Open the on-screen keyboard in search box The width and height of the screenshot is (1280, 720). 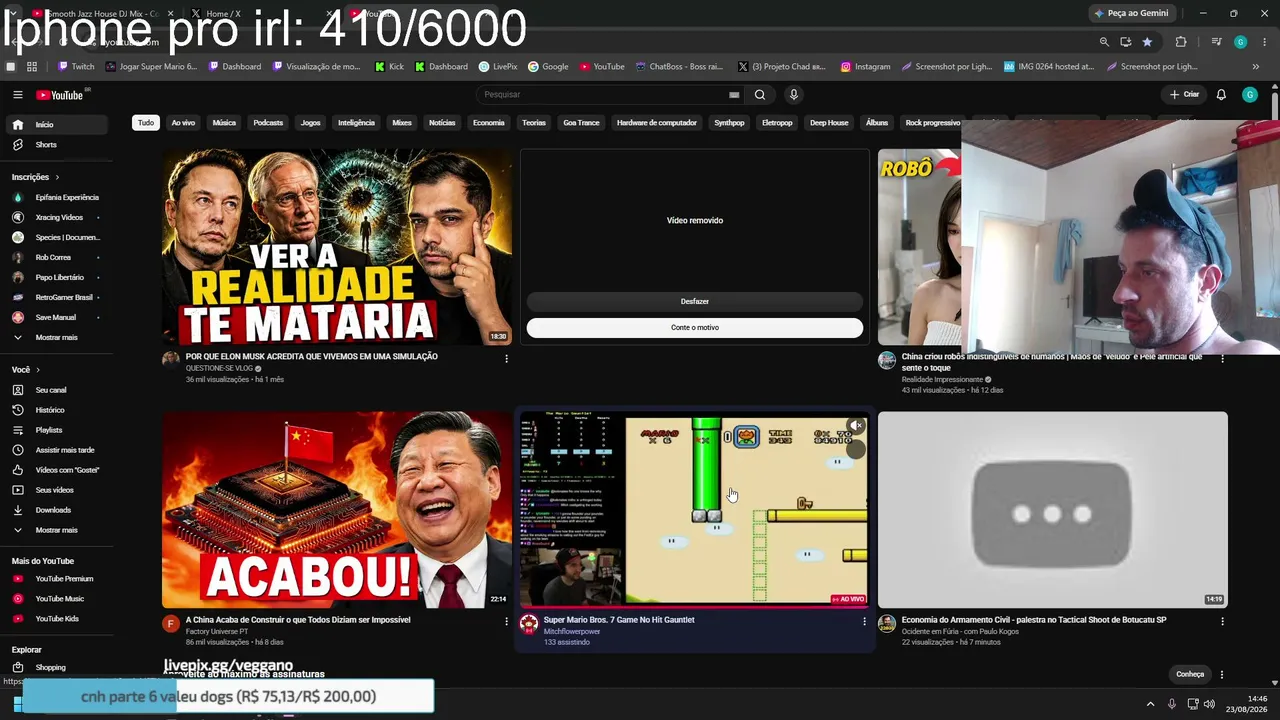point(734,95)
